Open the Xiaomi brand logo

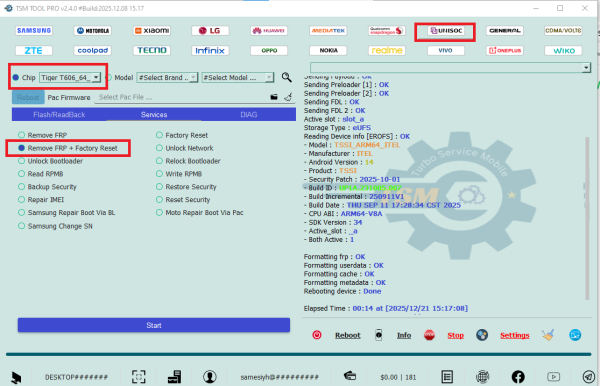pos(152,31)
